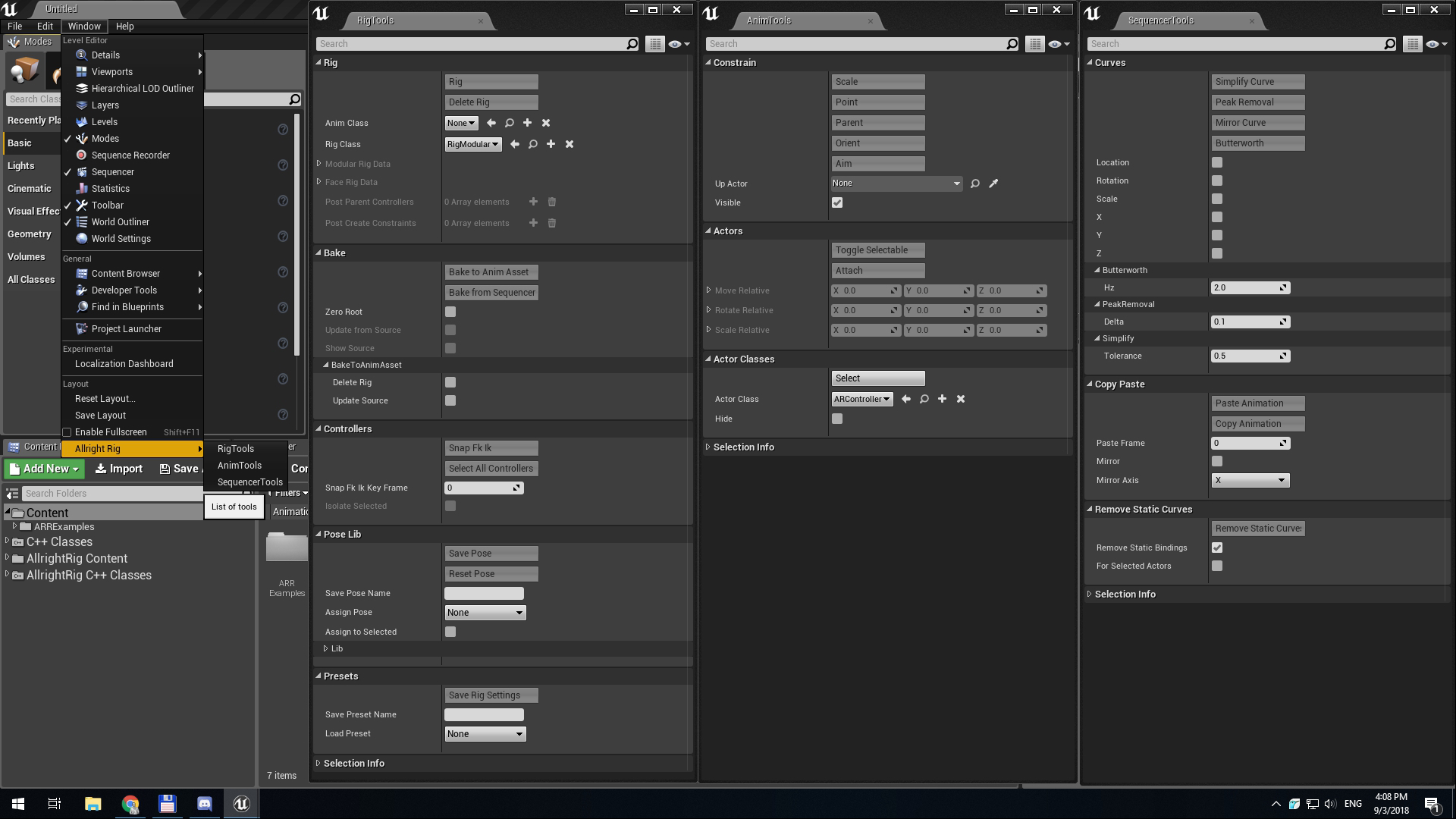Toggle the Remove Static Bindings checkbox
Viewport: 1456px width, 819px height.
pyautogui.click(x=1218, y=547)
